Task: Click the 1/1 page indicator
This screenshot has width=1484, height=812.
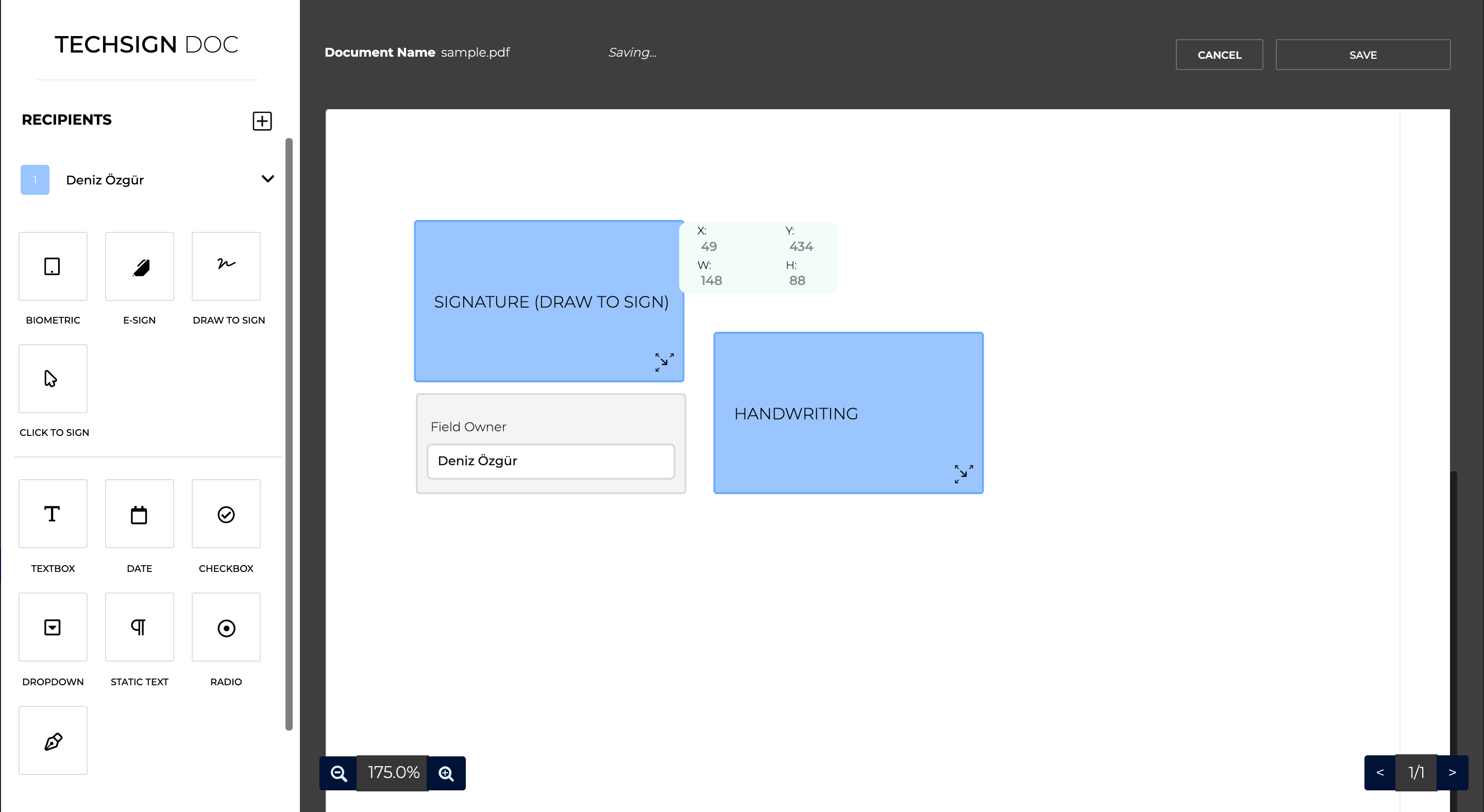Action: (1416, 773)
